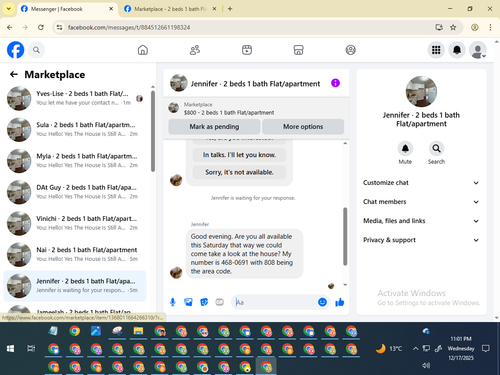The height and width of the screenshot is (375, 500).
Task: Switch to Messenger | Facebook tab
Action: 67,9
